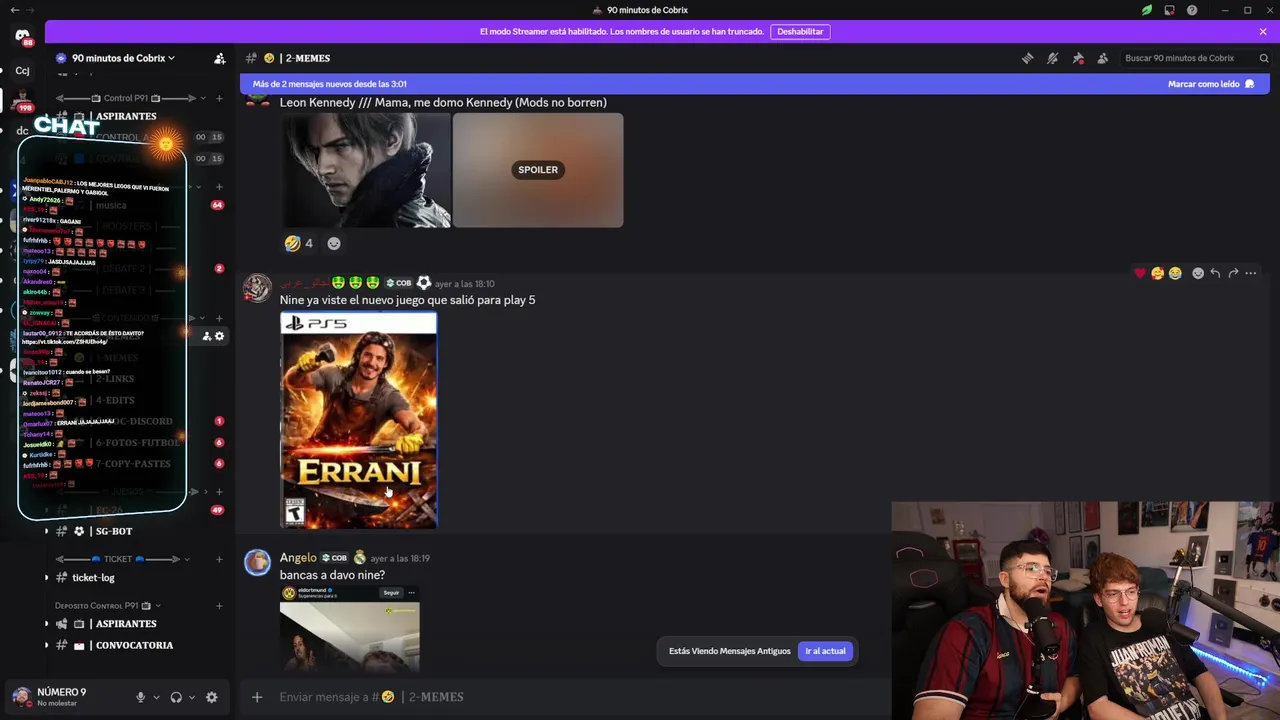Image resolution: width=1280 pixels, height=720 pixels.
Task: Click the invite people icon beside server name
Action: tap(220, 58)
